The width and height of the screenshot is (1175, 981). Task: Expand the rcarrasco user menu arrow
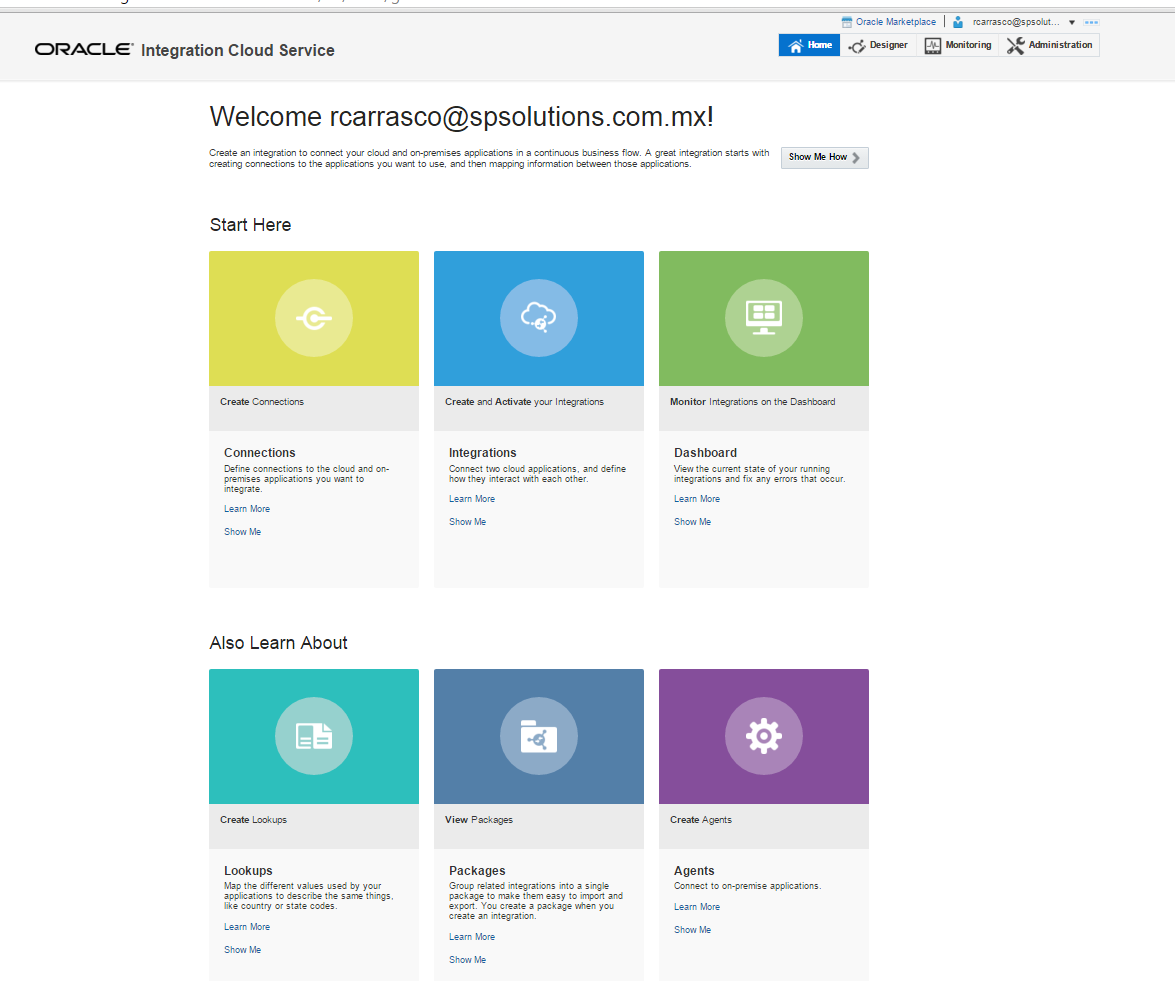(1072, 22)
